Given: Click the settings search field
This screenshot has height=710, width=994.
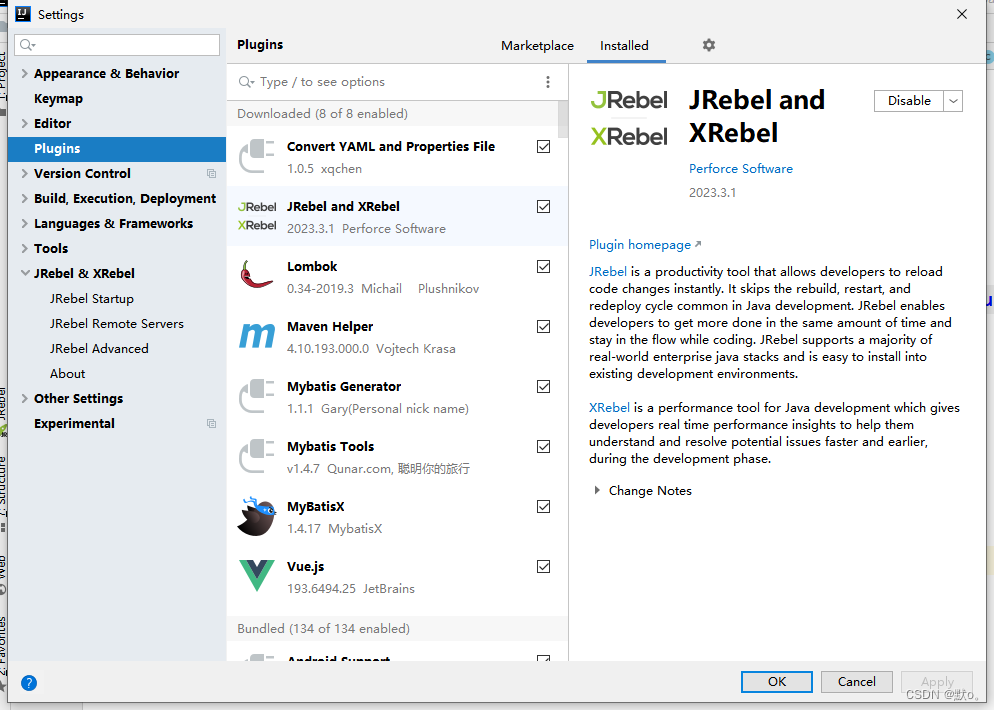Looking at the screenshot, I should tap(117, 44).
